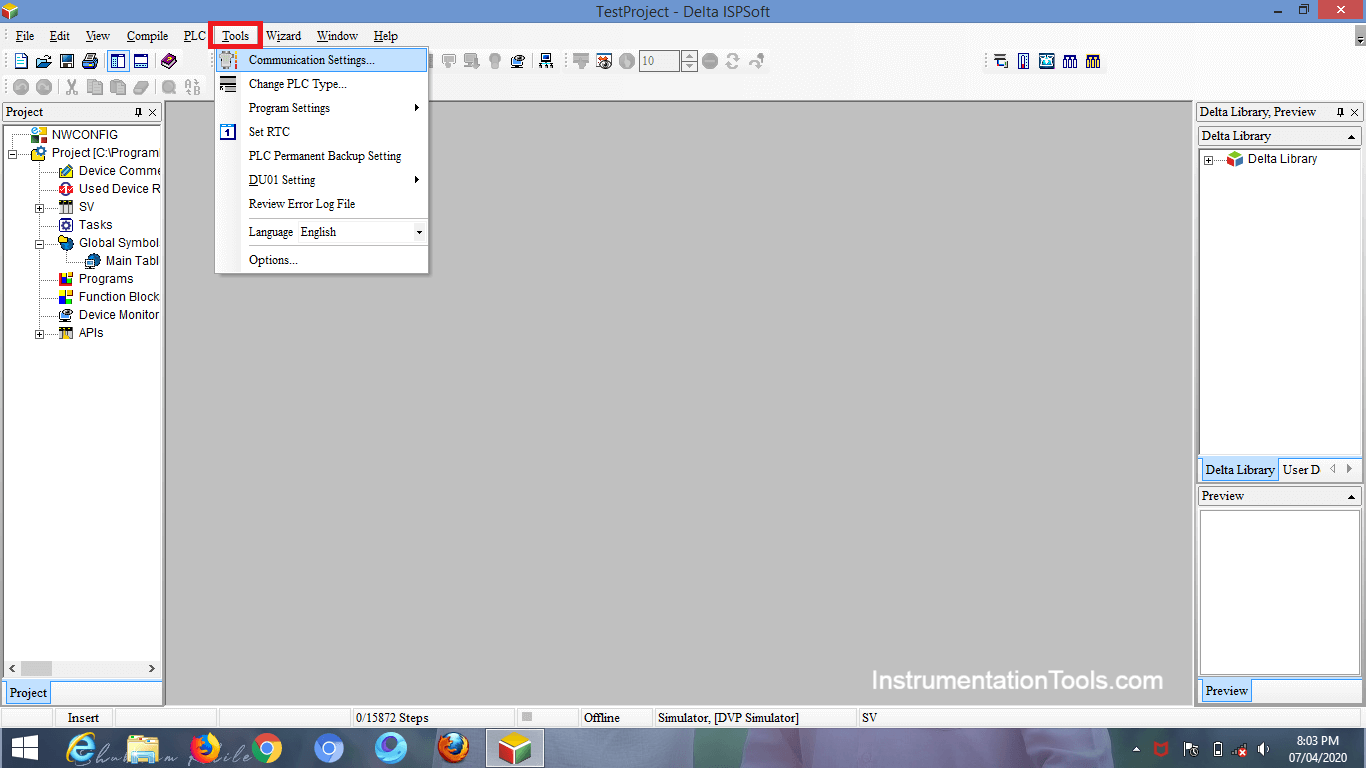Screen dimensions: 1366x768
Task: Open the File menu
Action: click(x=25, y=36)
